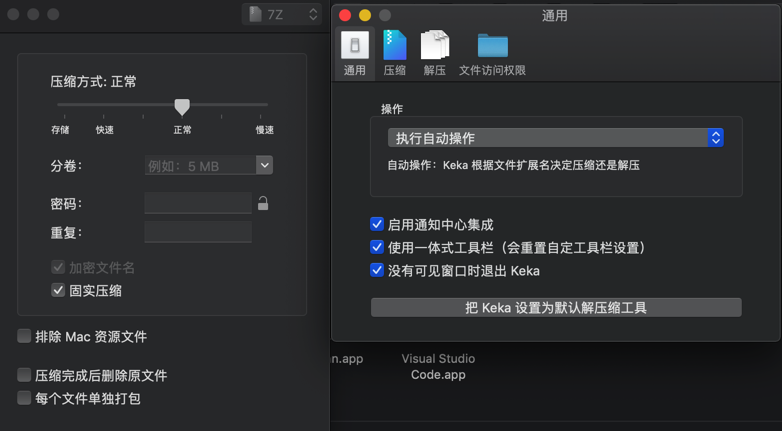The height and width of the screenshot is (431, 782).
Task: Click the 7Z file format icon
Action: [x=255, y=14]
